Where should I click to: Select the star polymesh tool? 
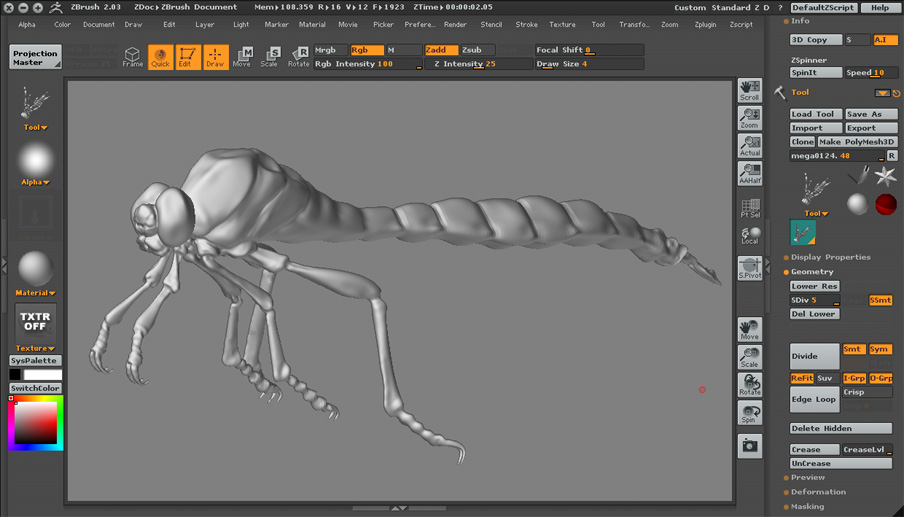(x=886, y=175)
